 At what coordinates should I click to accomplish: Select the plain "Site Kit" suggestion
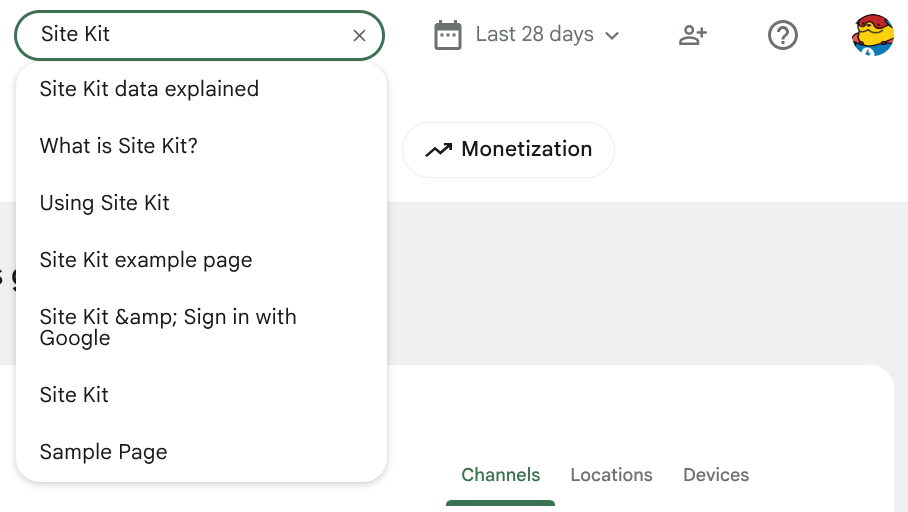pos(74,395)
